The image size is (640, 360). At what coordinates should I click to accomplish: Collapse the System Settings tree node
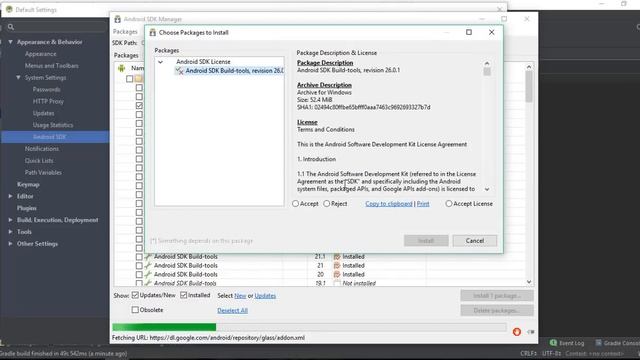(x=18, y=77)
